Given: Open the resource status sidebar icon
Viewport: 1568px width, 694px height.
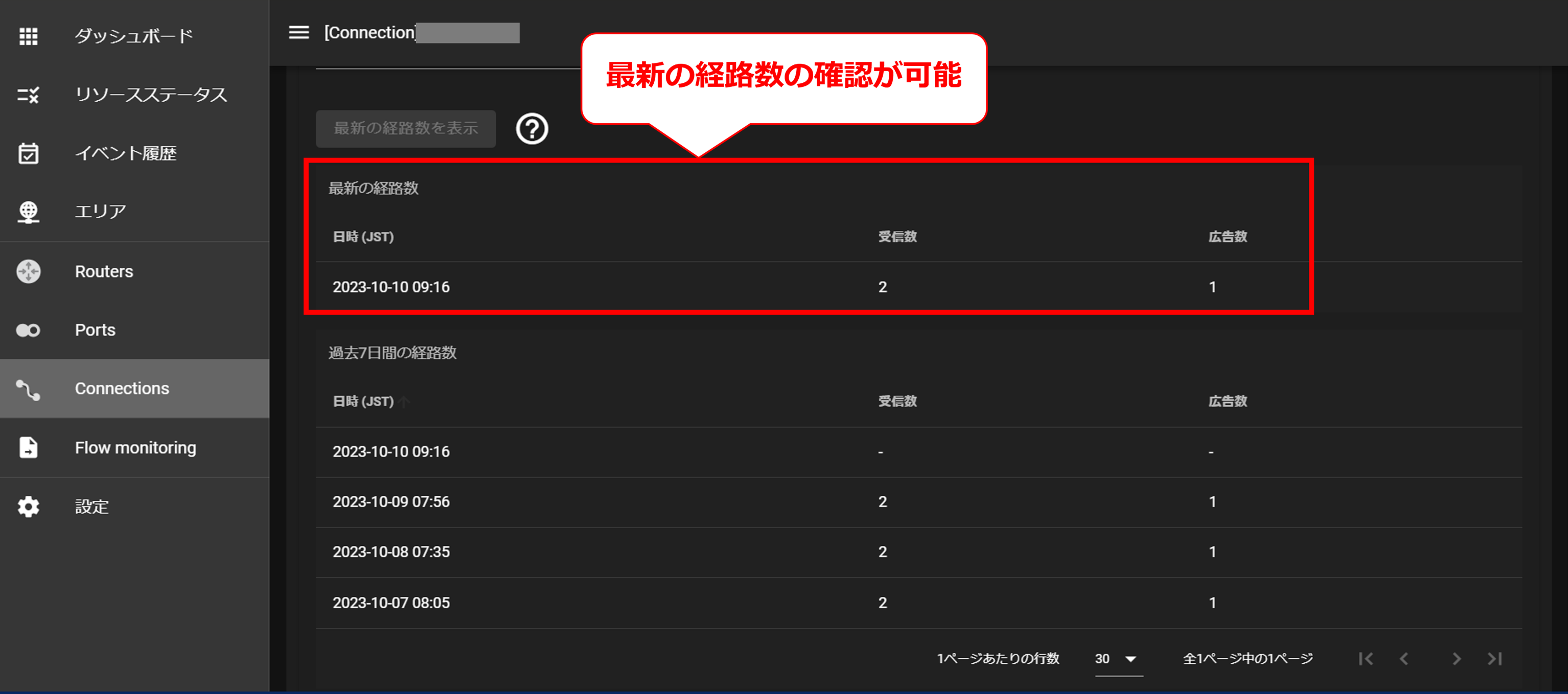Looking at the screenshot, I should (28, 95).
